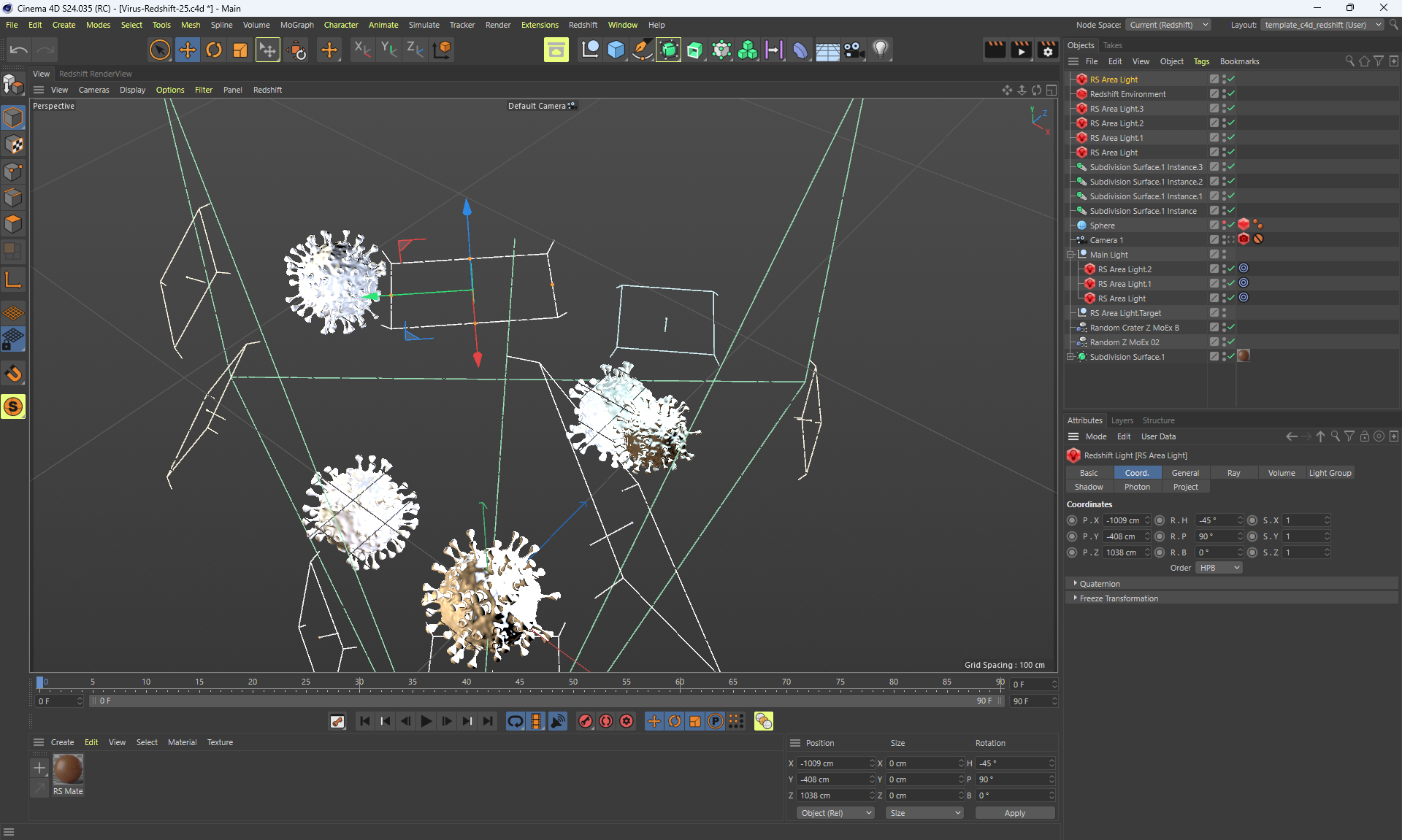Image resolution: width=1402 pixels, height=840 pixels.
Task: Select the Move tool in toolbar
Action: coord(188,50)
